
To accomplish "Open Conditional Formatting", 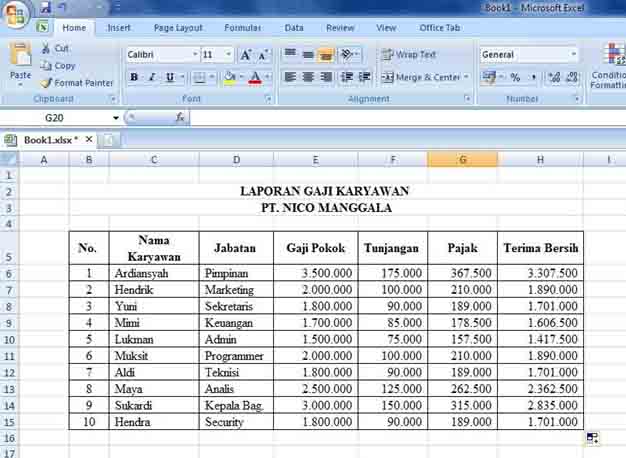I will (x=608, y=66).
